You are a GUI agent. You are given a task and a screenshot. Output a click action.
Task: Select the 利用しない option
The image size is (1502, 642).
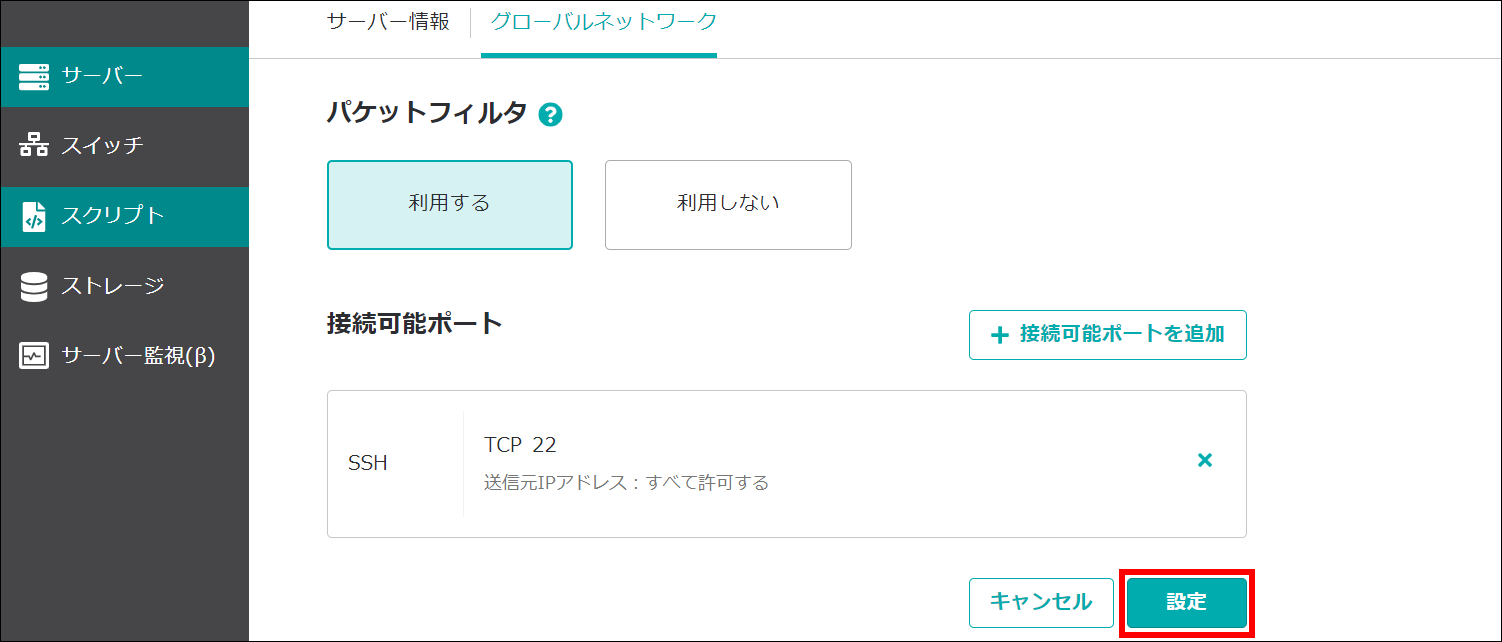point(727,204)
